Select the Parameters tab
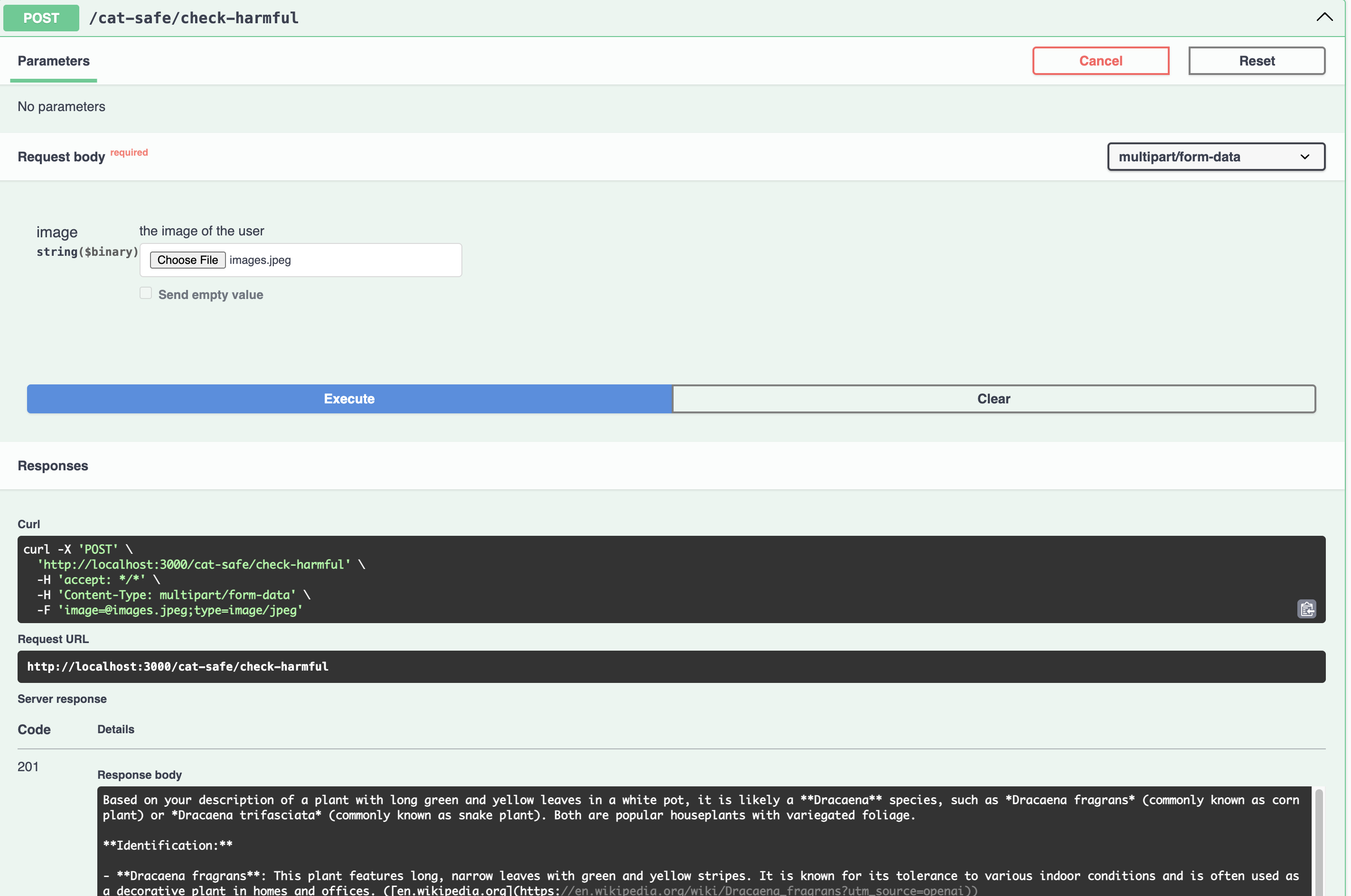The width and height of the screenshot is (1351, 896). pyautogui.click(x=53, y=61)
